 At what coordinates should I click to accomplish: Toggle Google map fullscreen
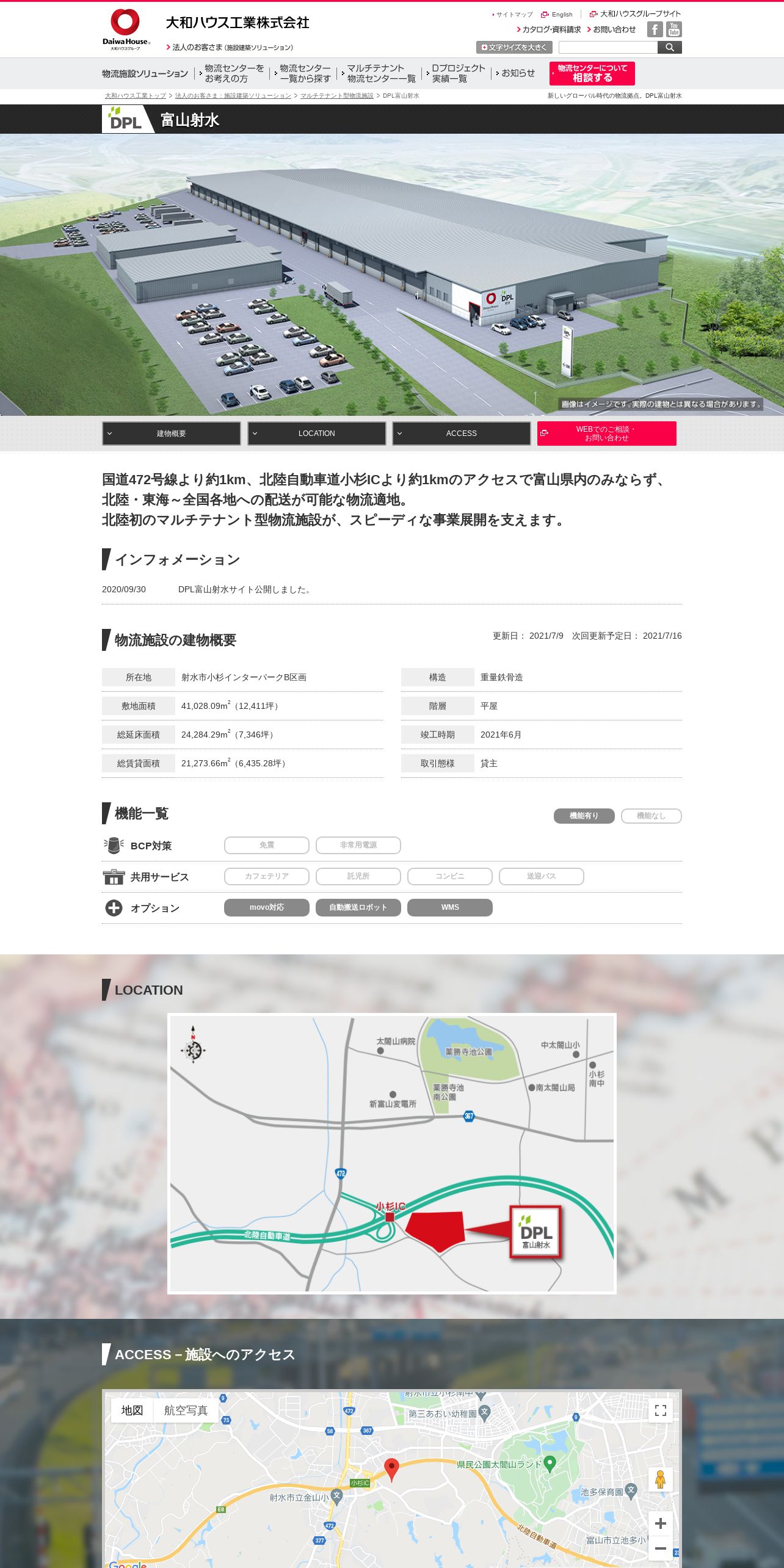[x=660, y=1410]
